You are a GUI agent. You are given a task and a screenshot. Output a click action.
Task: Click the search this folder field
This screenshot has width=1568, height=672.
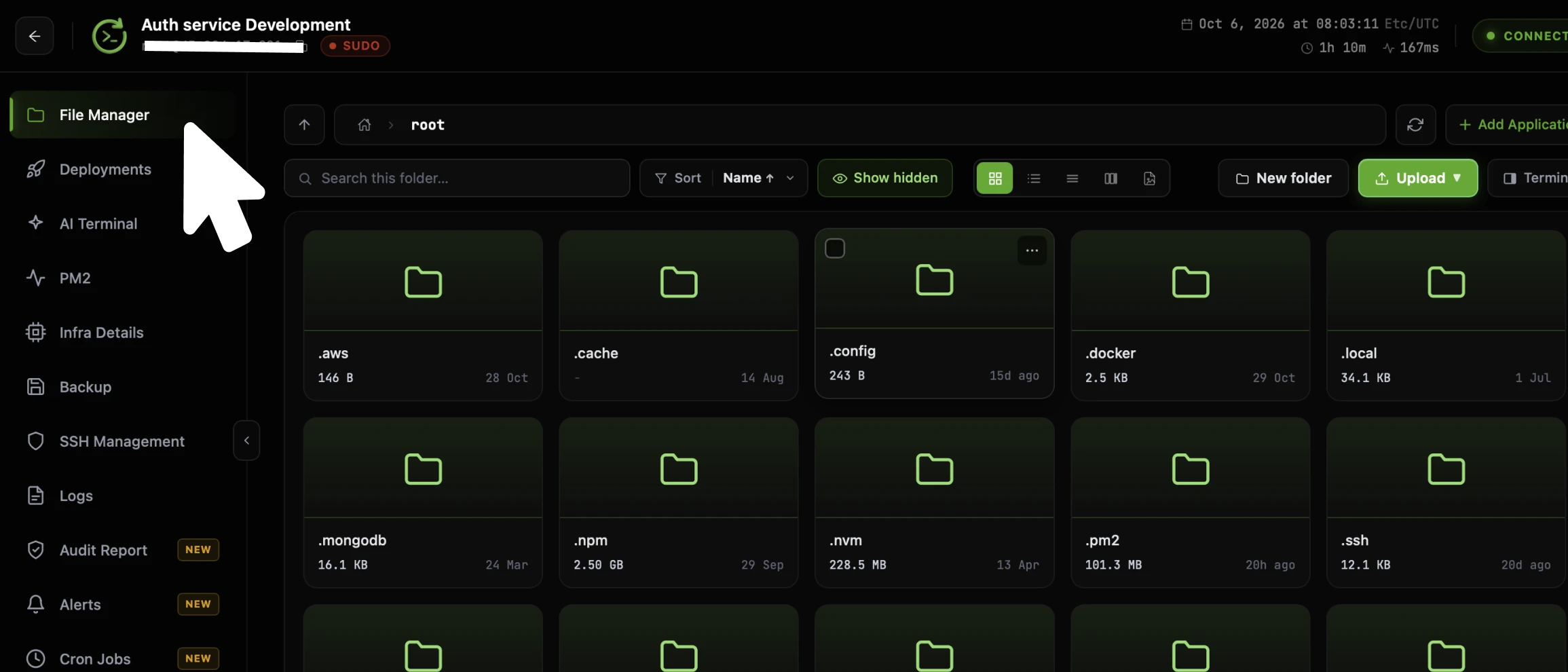457,178
